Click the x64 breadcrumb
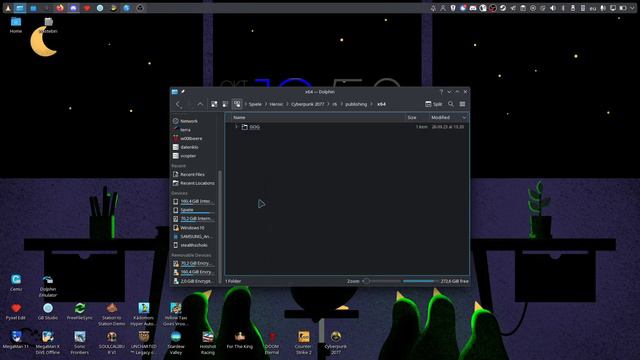This screenshot has width=640, height=360. 381,104
